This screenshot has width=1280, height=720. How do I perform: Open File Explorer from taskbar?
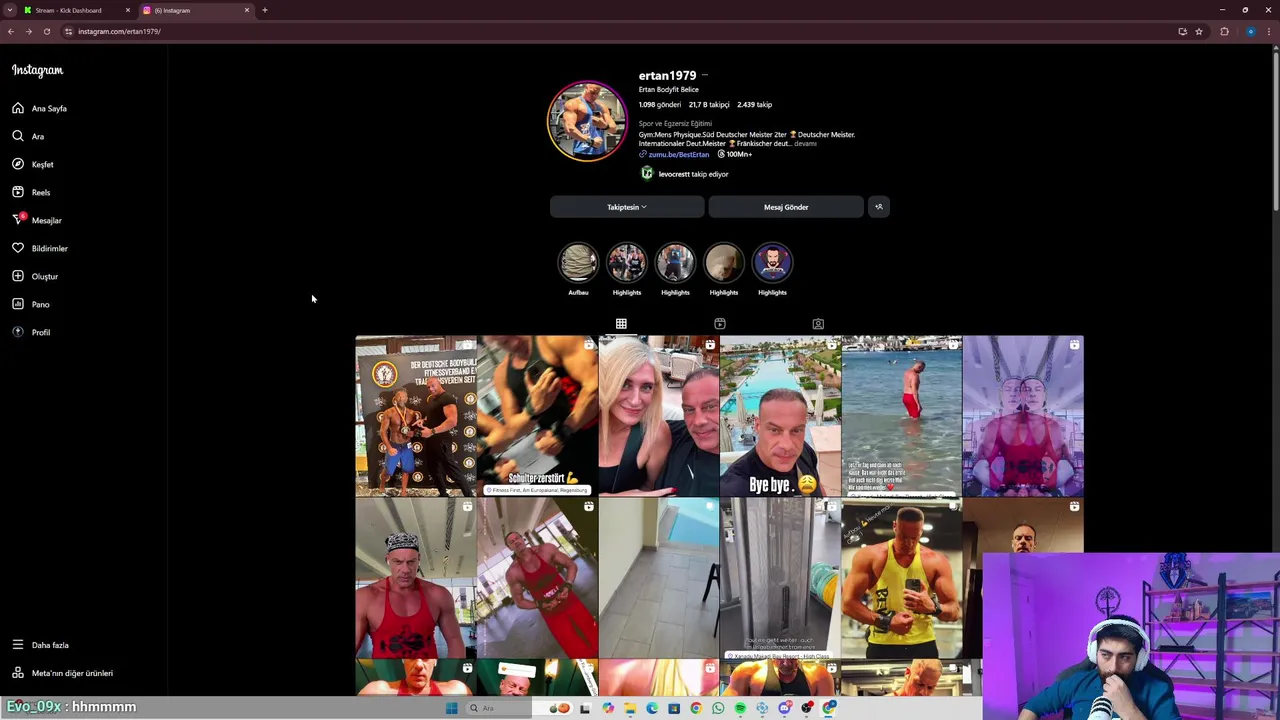630,708
